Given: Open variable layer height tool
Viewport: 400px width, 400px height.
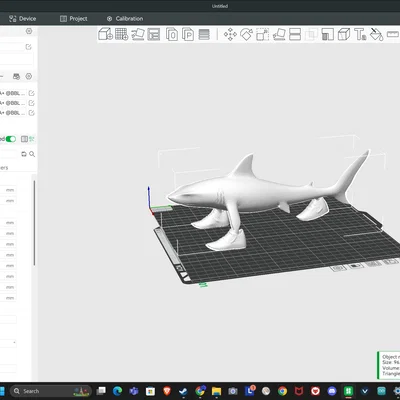Looking at the screenshot, I should [204, 34].
